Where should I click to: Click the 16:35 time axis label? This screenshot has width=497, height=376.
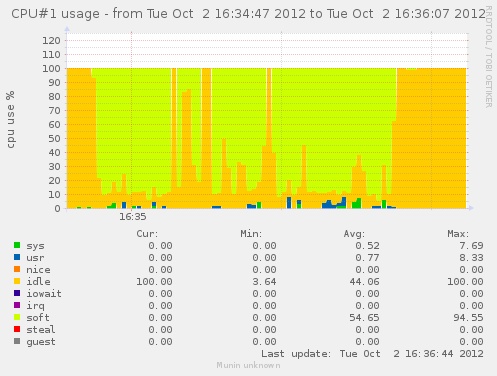coord(133,217)
